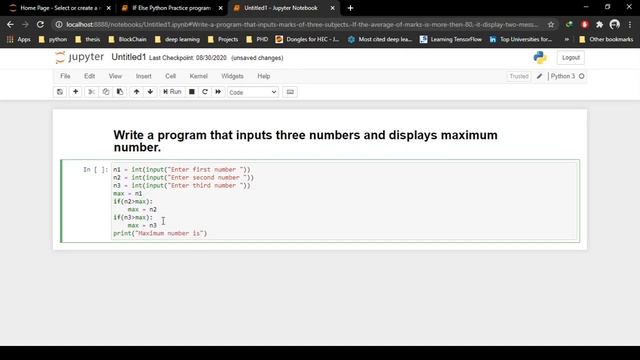
Task: Open the Apps bookmarks shortcut
Action: pyautogui.click(x=19, y=39)
